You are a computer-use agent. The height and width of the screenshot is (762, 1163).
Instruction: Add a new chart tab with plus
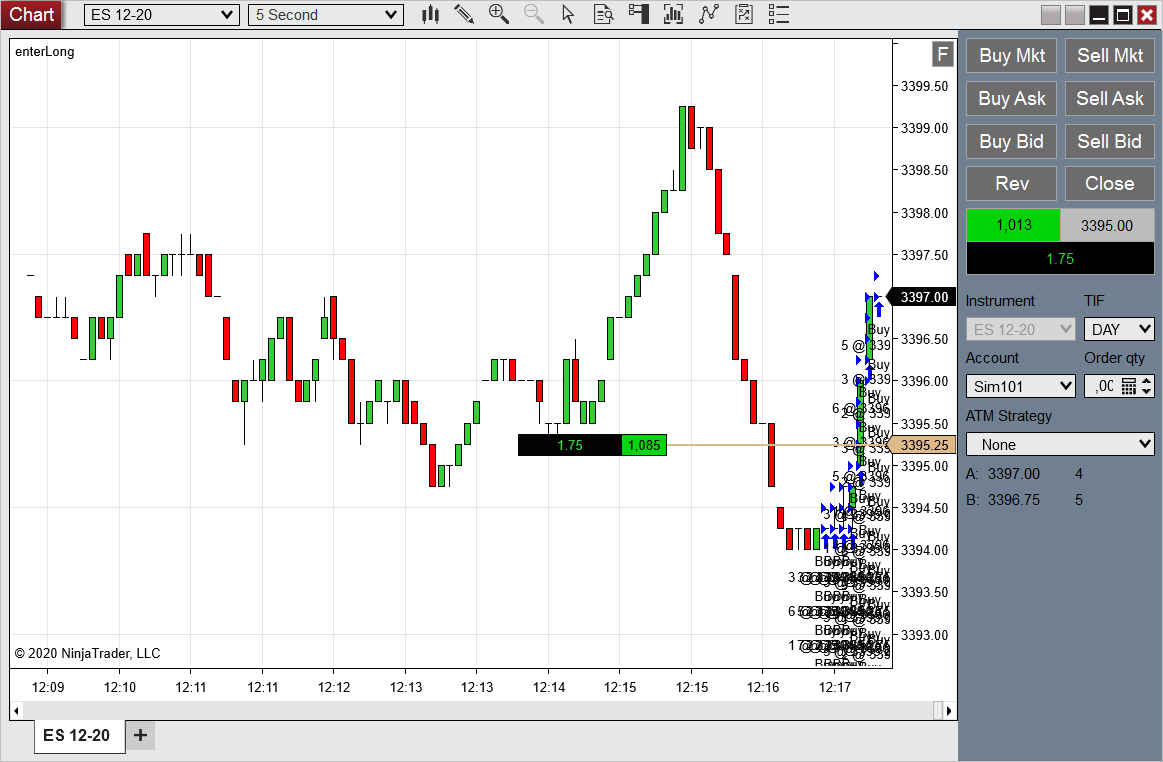(140, 735)
